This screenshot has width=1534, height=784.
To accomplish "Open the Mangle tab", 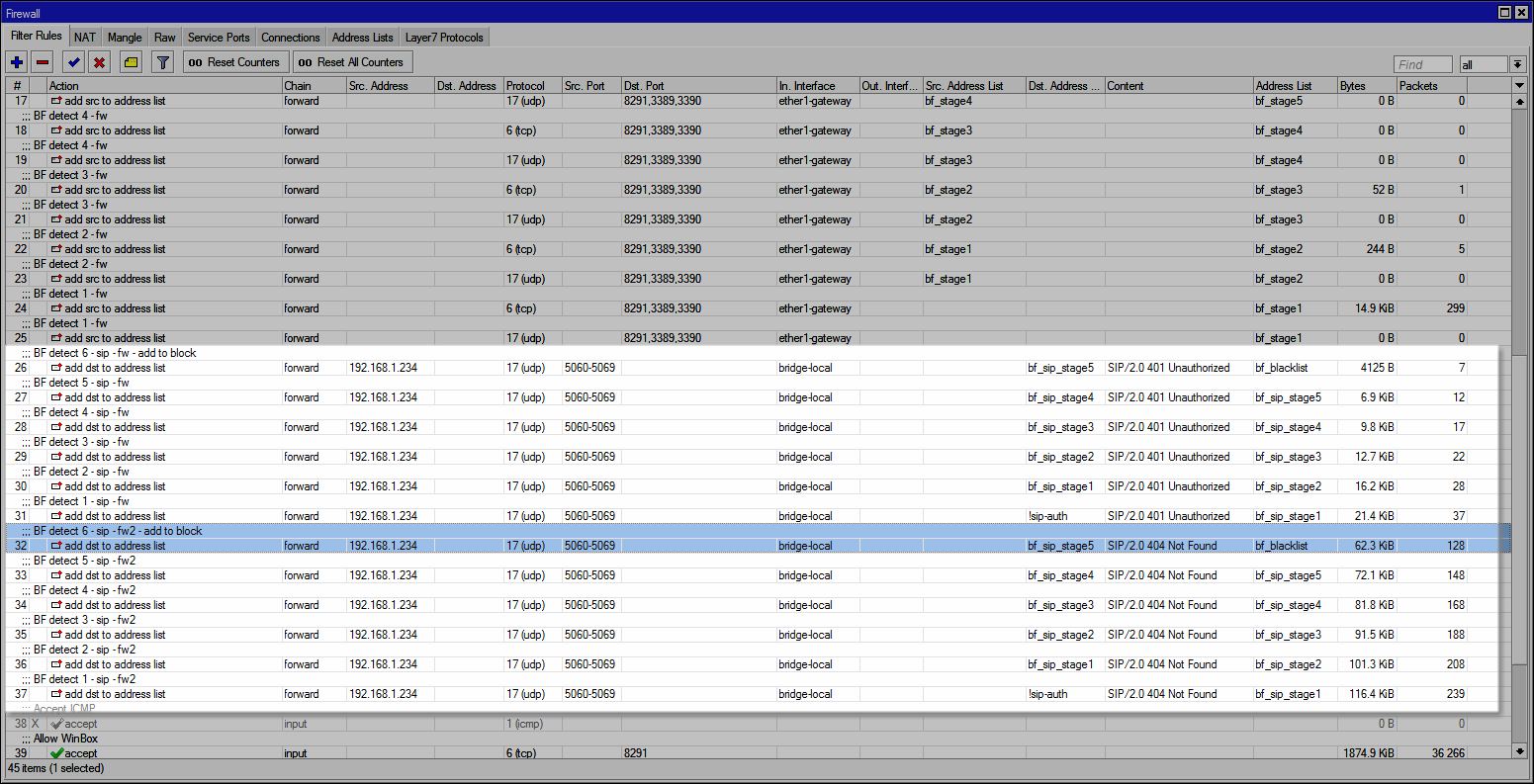I will 125,38.
